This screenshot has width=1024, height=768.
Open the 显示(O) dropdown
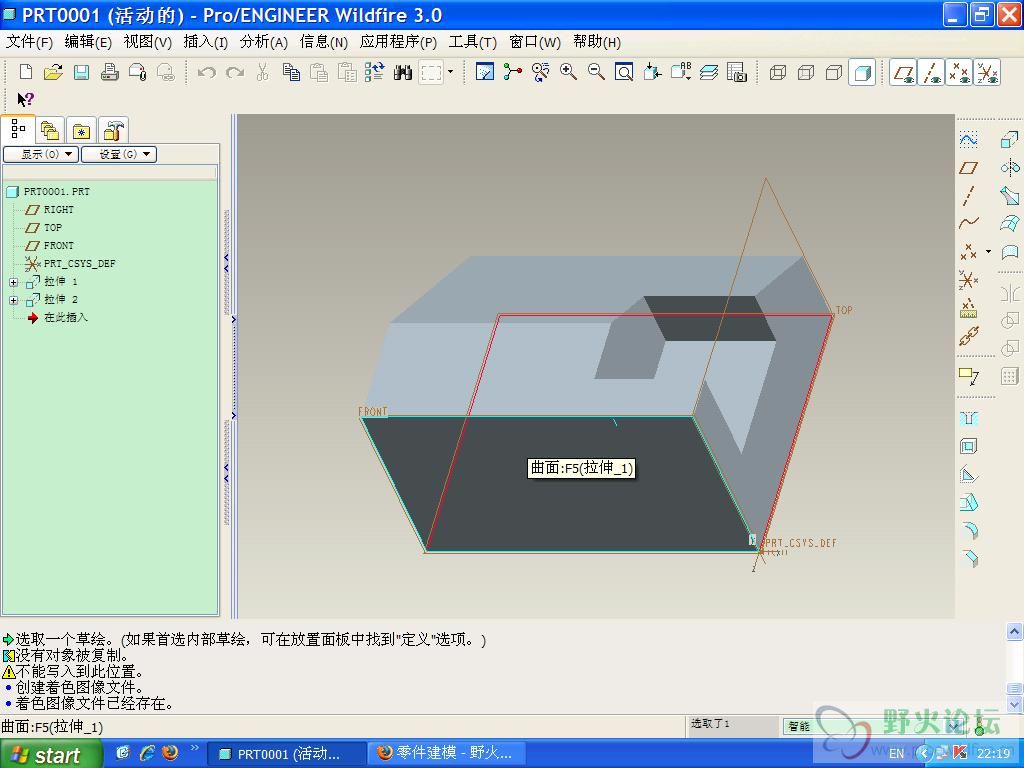tap(41, 154)
